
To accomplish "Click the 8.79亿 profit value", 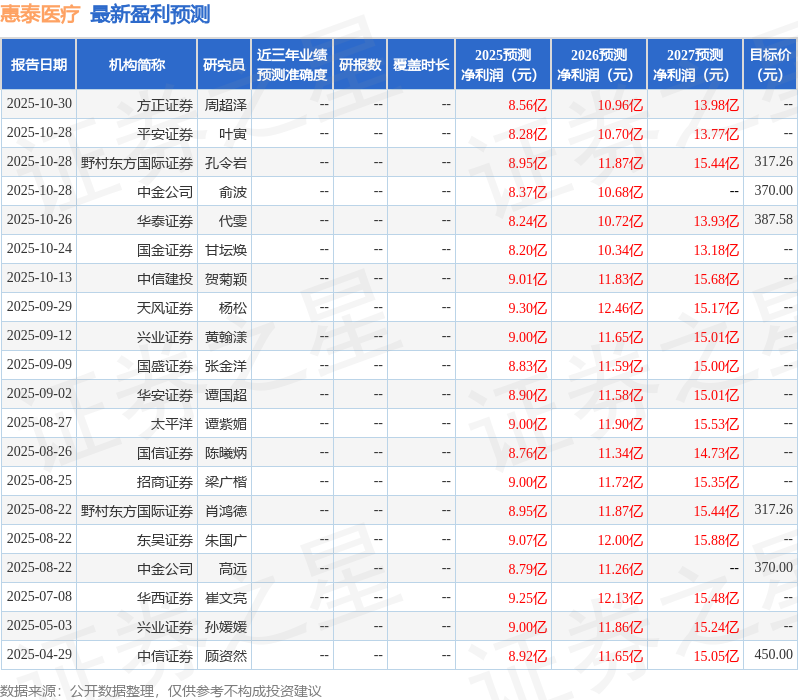I will click(x=527, y=569).
